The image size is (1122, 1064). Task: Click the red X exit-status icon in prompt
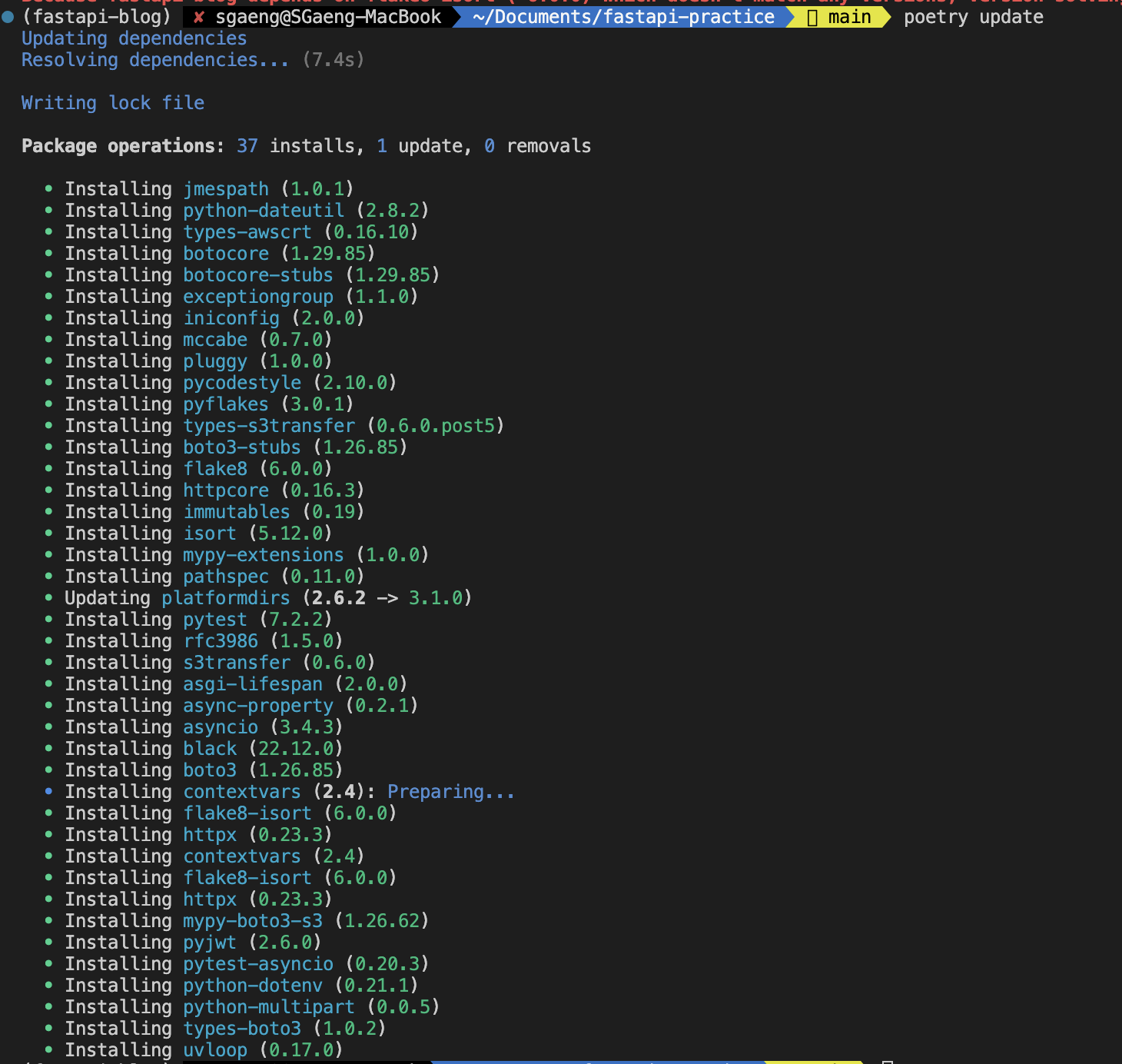198,17
